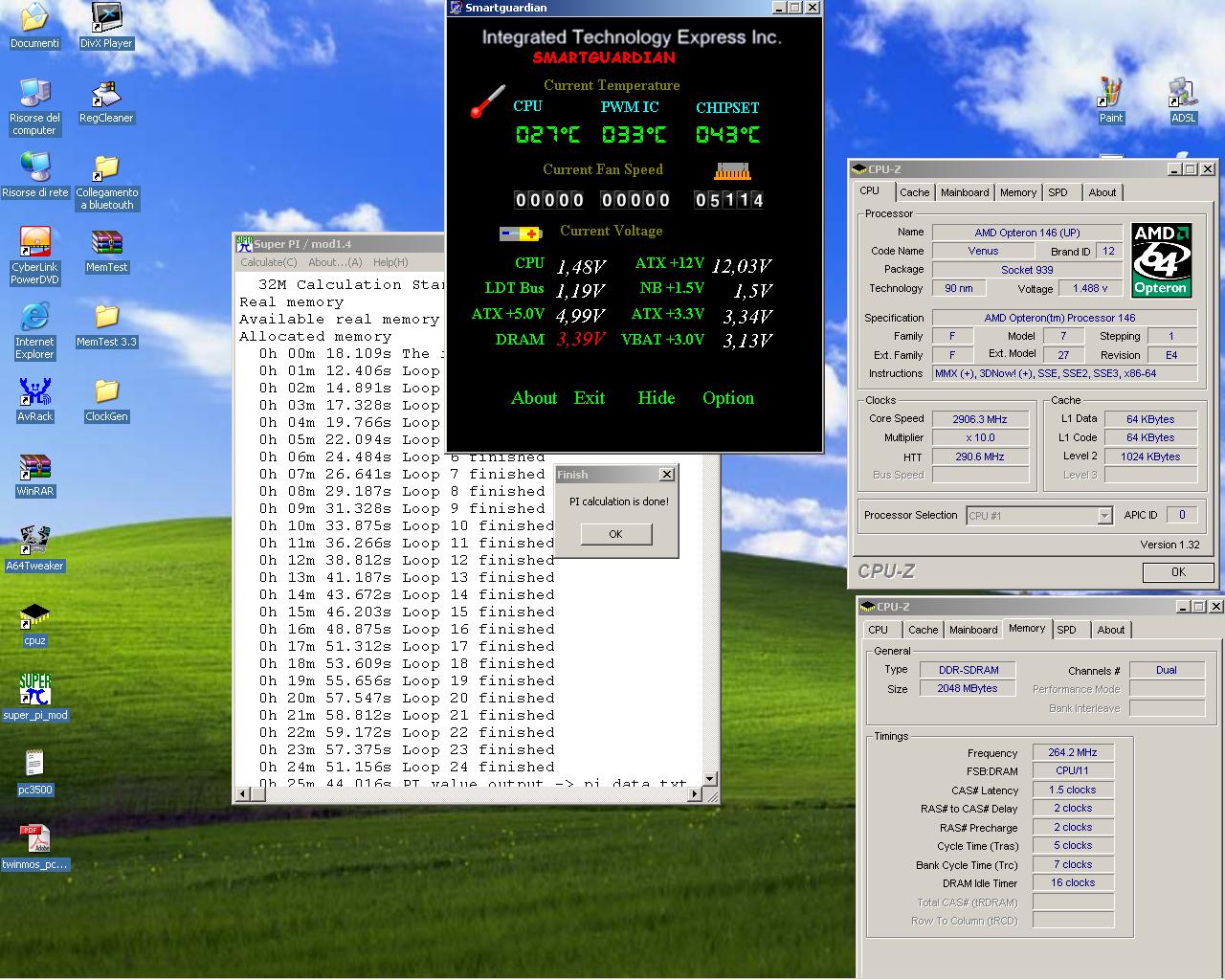Click Exit in Smartguardian
Screen dimensions: 1225x980
(x=590, y=398)
